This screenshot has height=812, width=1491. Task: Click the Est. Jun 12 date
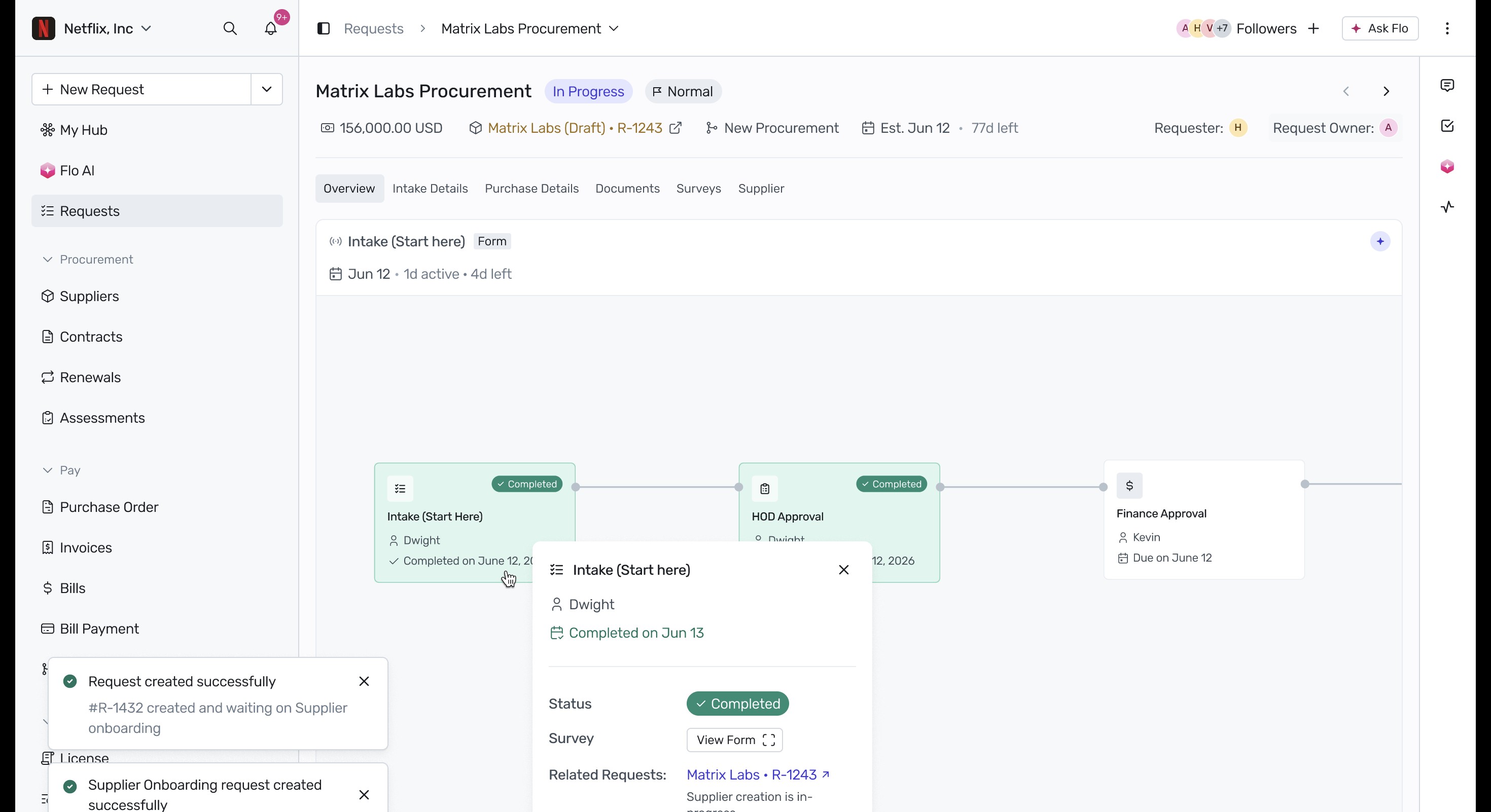914,128
